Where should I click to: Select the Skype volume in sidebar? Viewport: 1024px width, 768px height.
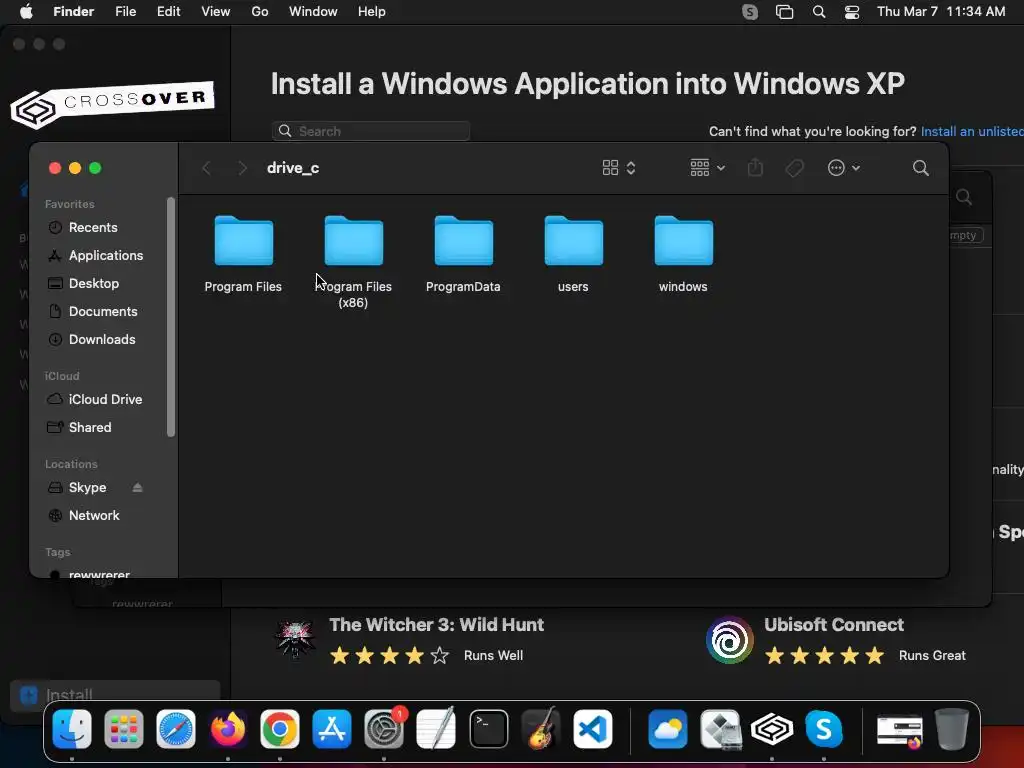[x=87, y=488]
